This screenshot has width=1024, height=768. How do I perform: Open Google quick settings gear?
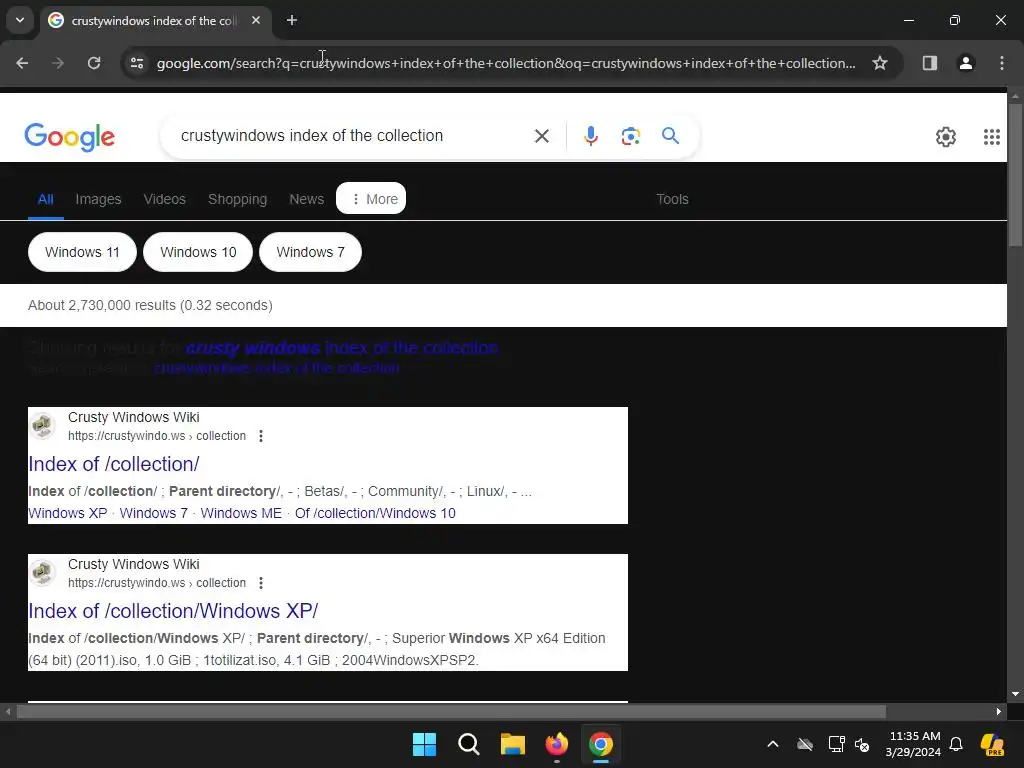coord(946,136)
